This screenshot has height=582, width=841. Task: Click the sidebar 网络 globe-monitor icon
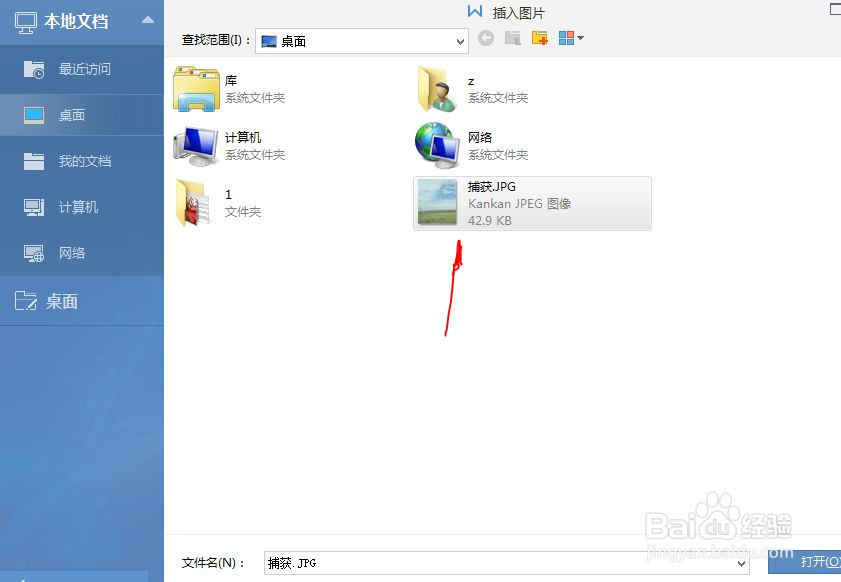click(34, 253)
